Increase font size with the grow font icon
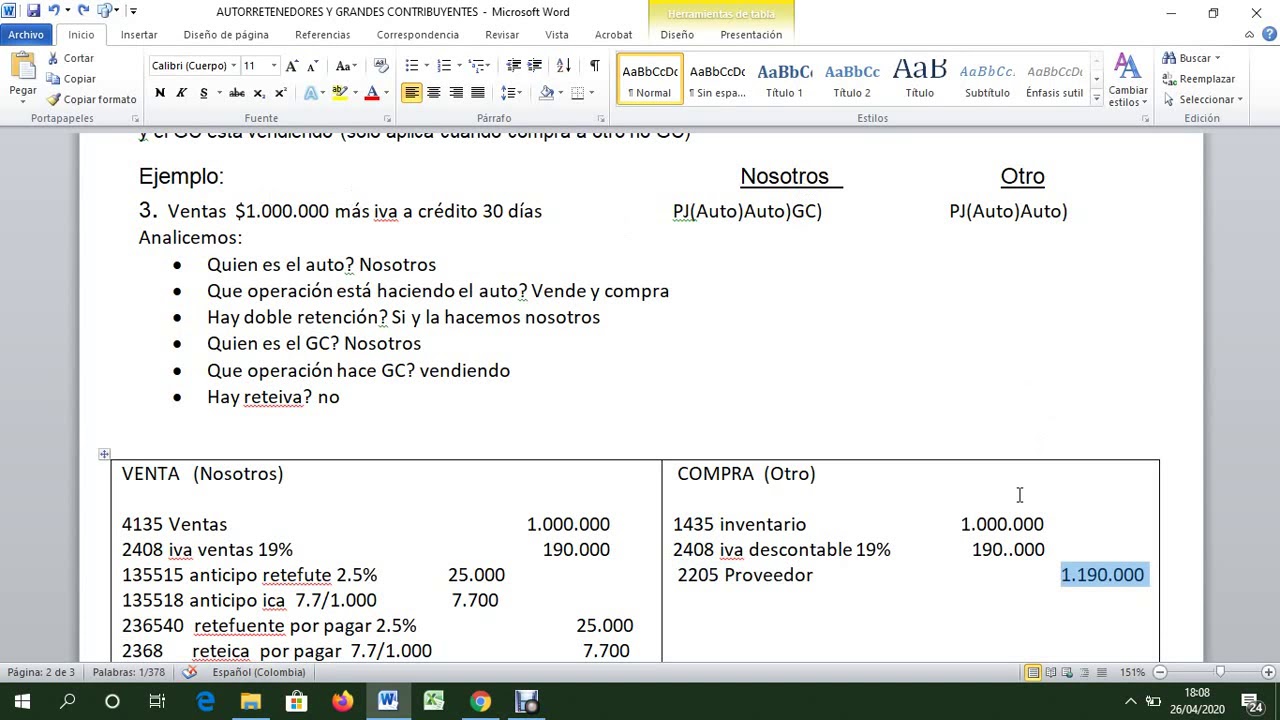The width and height of the screenshot is (1280, 720). (x=292, y=66)
